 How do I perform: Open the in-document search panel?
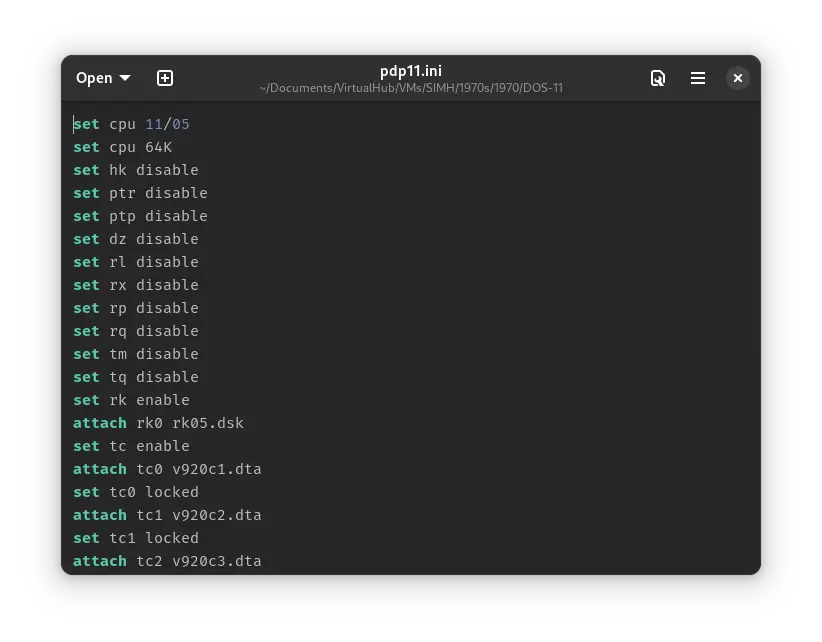click(658, 78)
